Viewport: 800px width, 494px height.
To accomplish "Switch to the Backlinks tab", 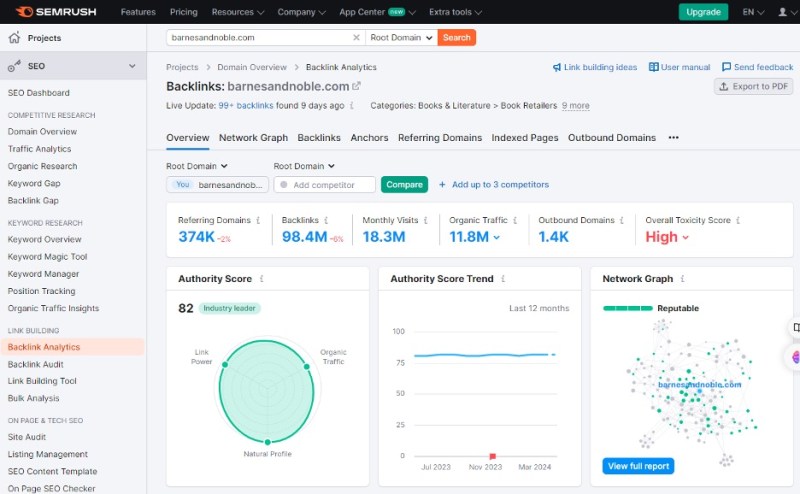I will click(x=319, y=138).
